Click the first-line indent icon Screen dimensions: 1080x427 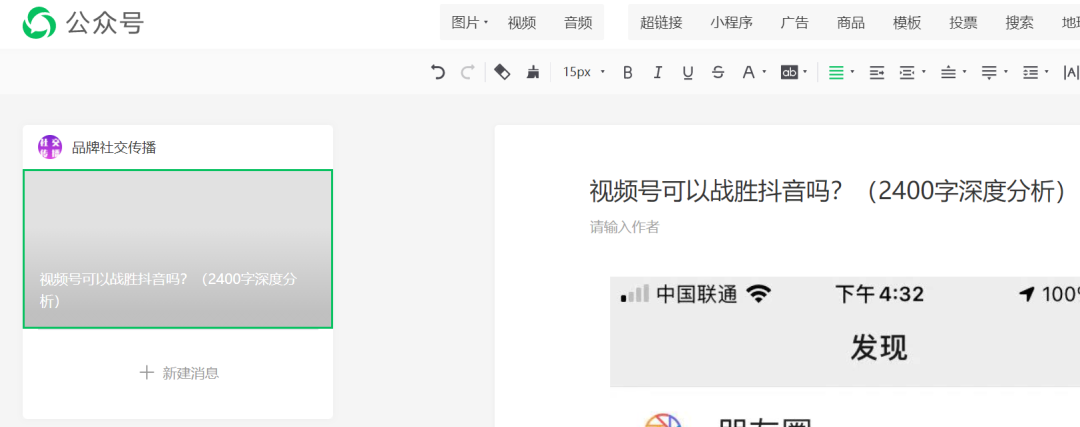coord(877,72)
